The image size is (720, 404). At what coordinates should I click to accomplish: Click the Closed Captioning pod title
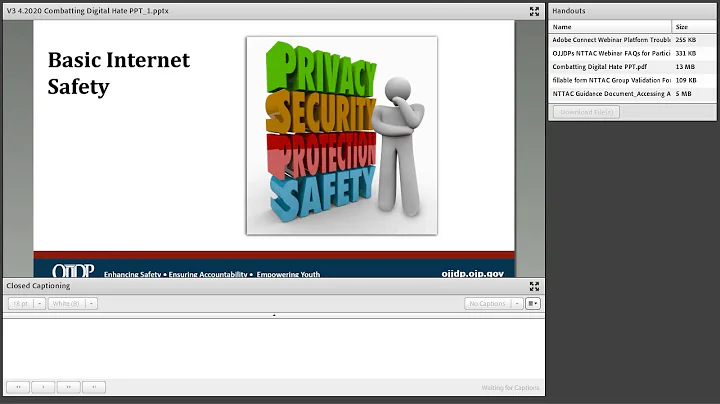click(x=38, y=286)
